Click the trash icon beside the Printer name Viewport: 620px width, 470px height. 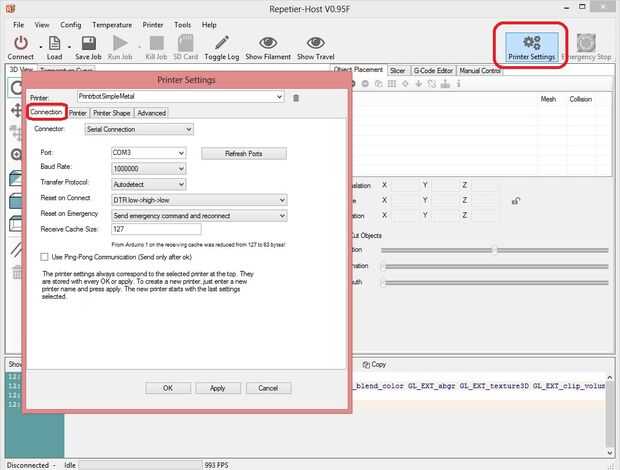pos(296,98)
